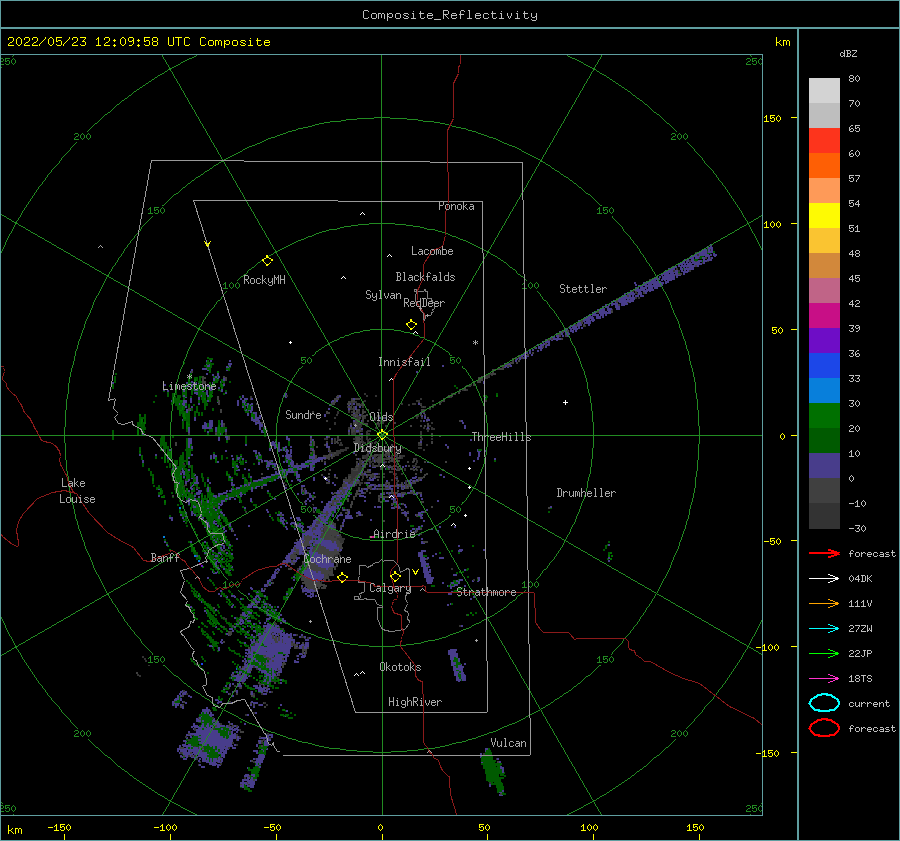Click the yellow diamond marker near RockyMH

point(267,261)
